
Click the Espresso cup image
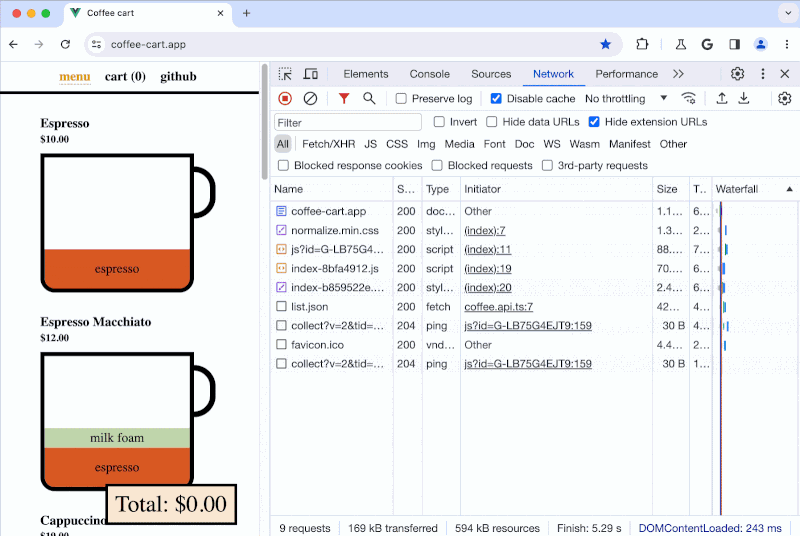128,223
